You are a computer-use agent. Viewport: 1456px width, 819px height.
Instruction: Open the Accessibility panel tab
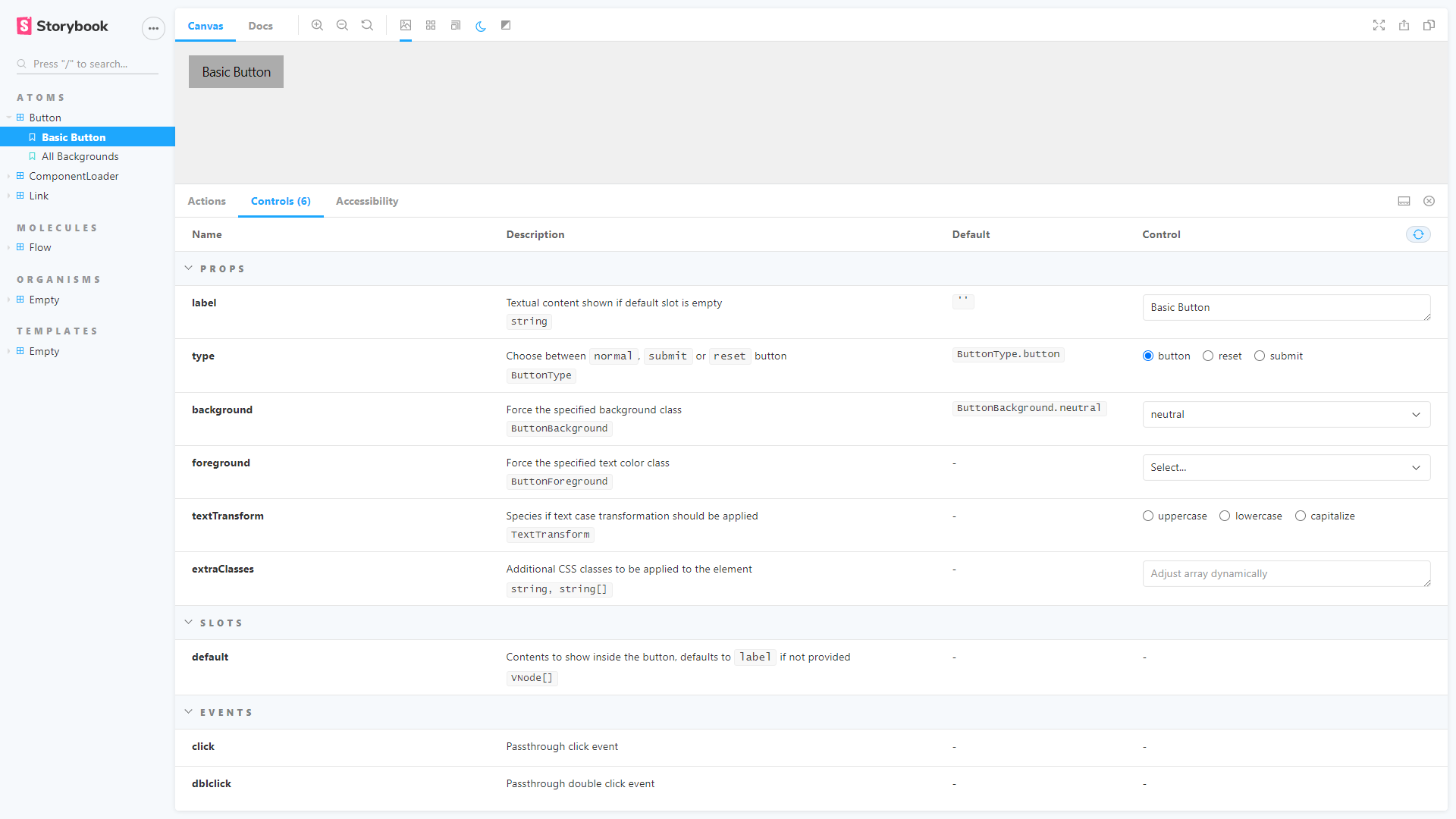point(367,201)
